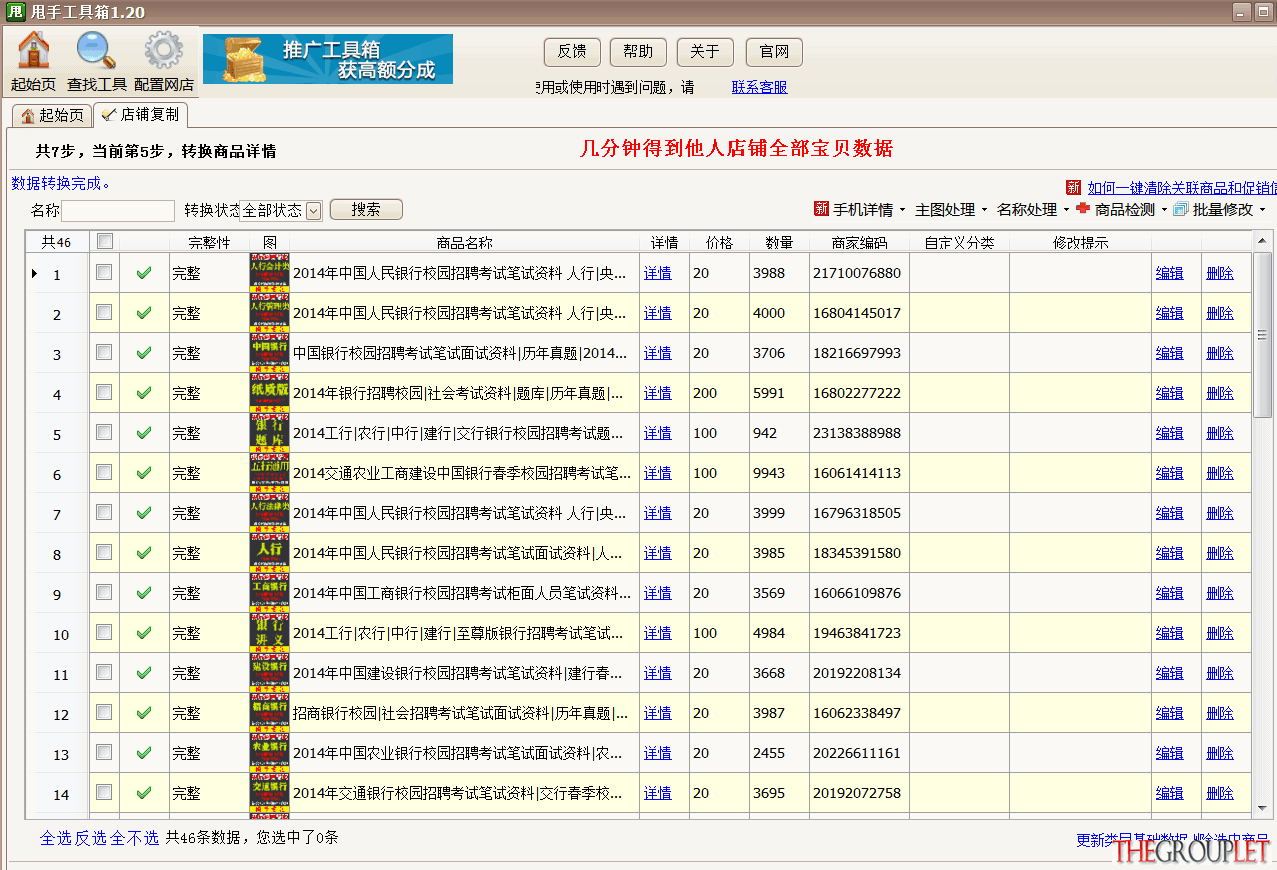Screen dimensions: 1277x870
Task: Click the 反选 invert selection link
Action: (91, 838)
